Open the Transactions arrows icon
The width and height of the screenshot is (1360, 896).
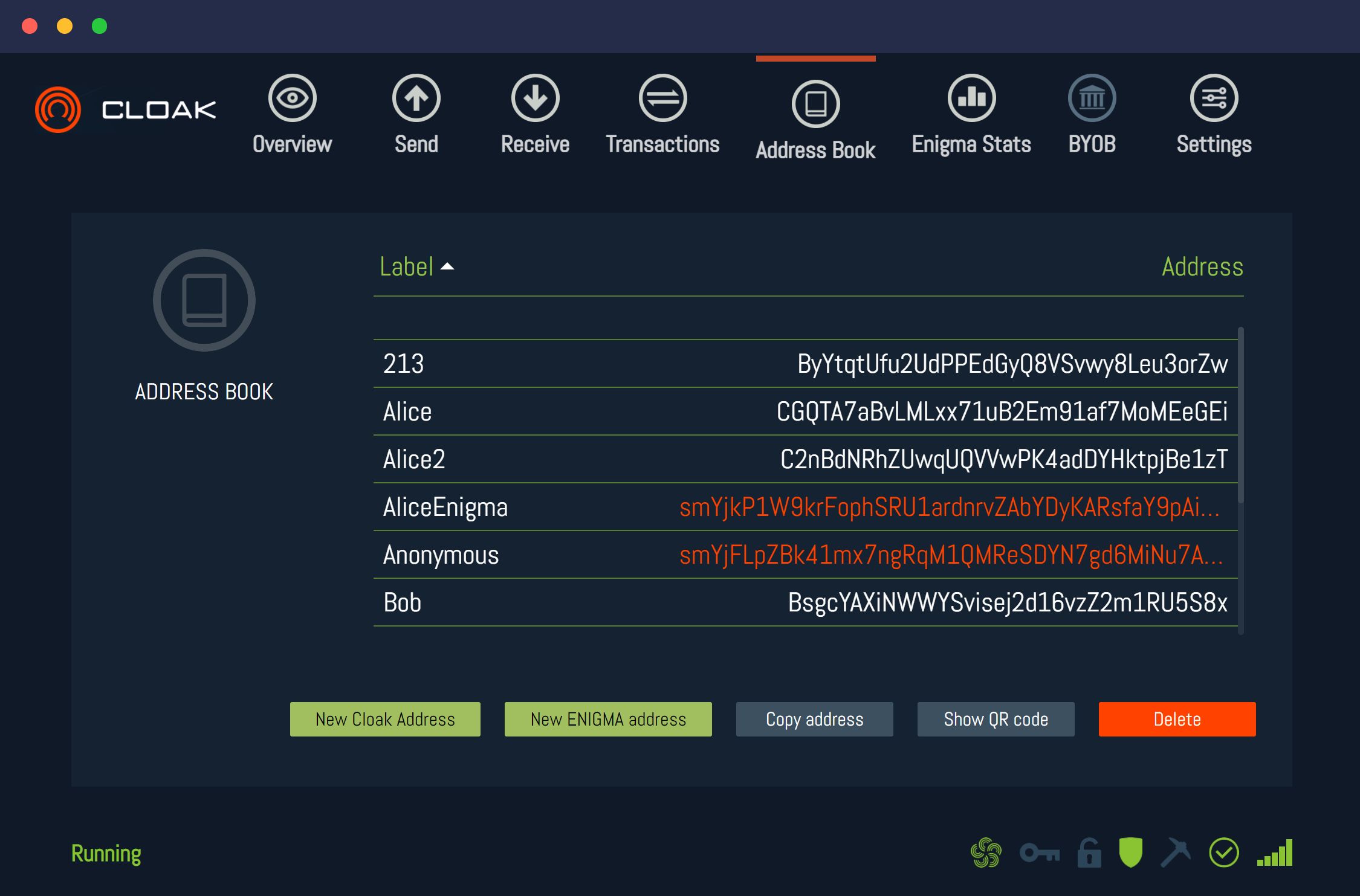point(663,98)
